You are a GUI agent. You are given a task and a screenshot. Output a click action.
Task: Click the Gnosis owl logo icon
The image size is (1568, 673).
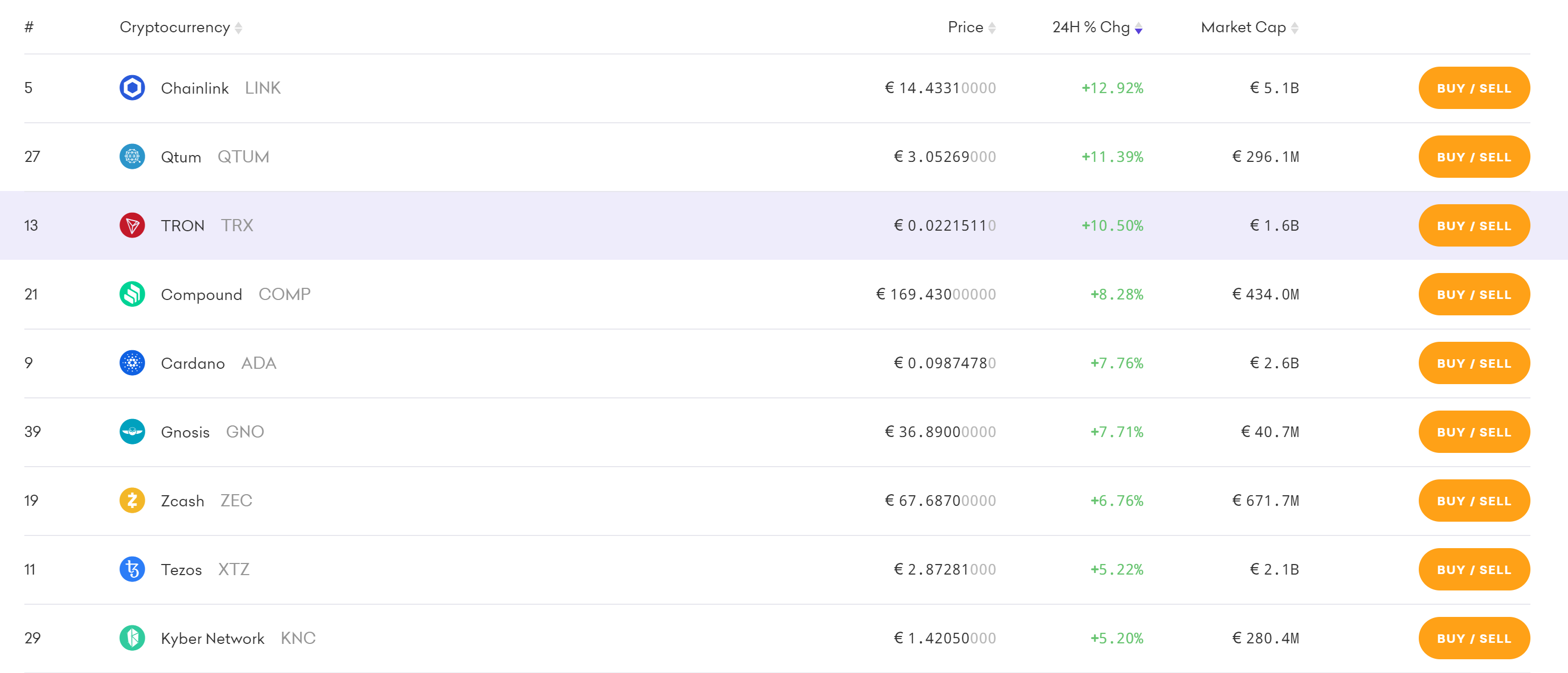(x=132, y=431)
